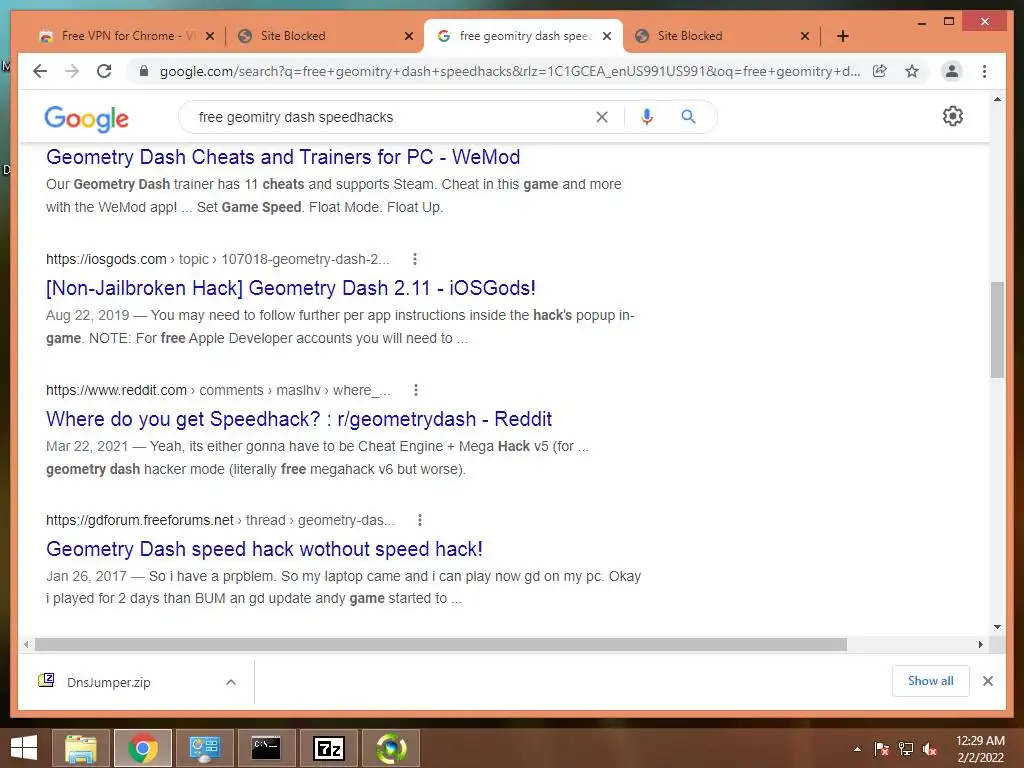Viewport: 1024px width, 768px height.
Task: Open the Windows Start menu
Action: coord(24,748)
